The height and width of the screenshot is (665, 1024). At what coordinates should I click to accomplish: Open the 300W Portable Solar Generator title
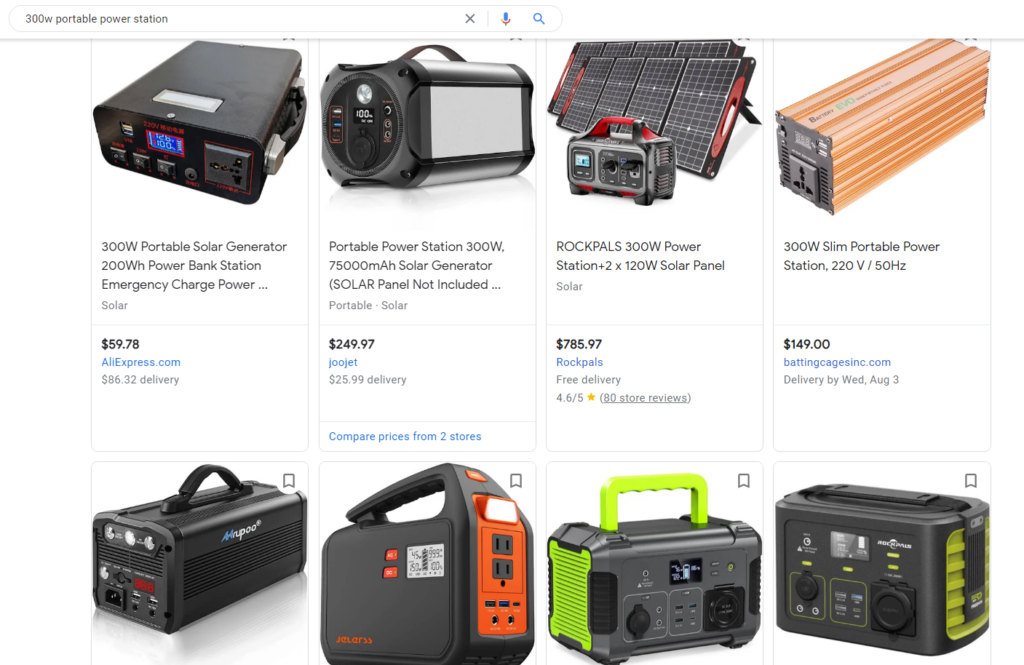194,265
